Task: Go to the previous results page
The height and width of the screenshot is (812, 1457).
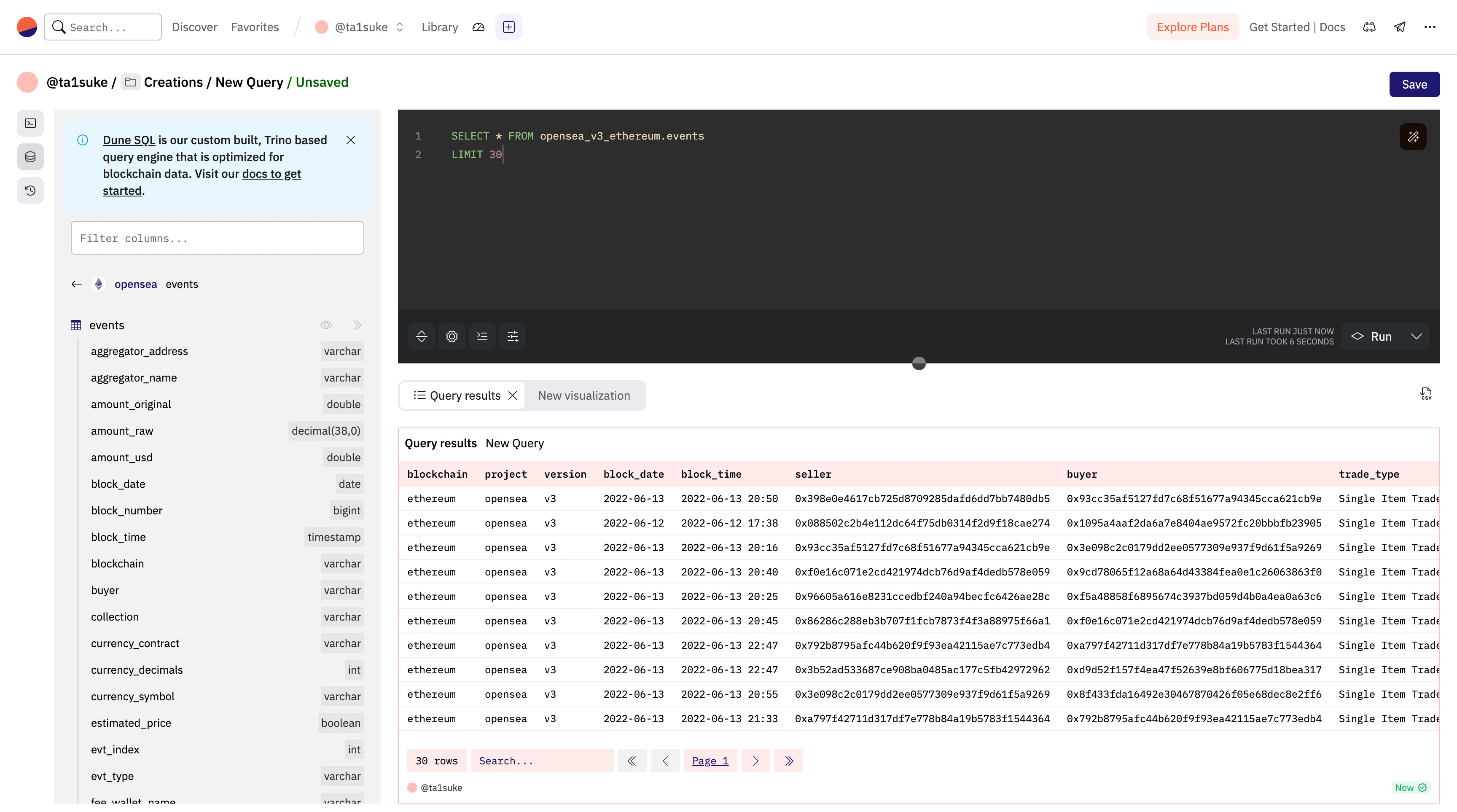Action: [x=664, y=761]
